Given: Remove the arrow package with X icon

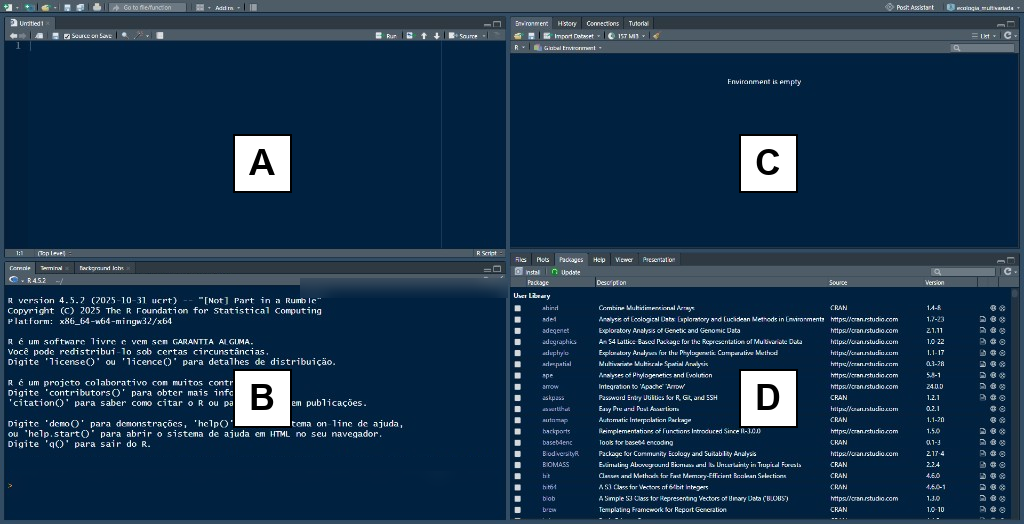Looking at the screenshot, I should pyautogui.click(x=1002, y=387).
